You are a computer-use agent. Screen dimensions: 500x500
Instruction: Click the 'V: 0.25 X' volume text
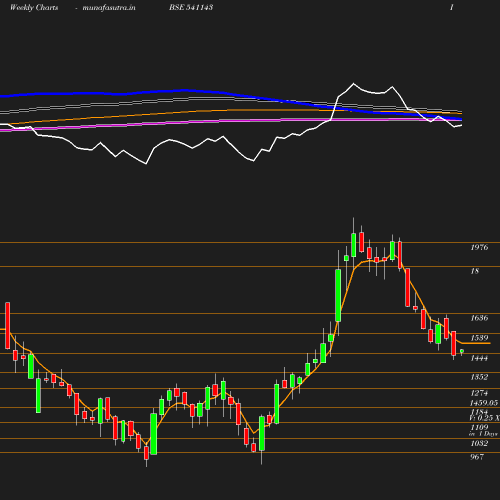click(x=484, y=418)
